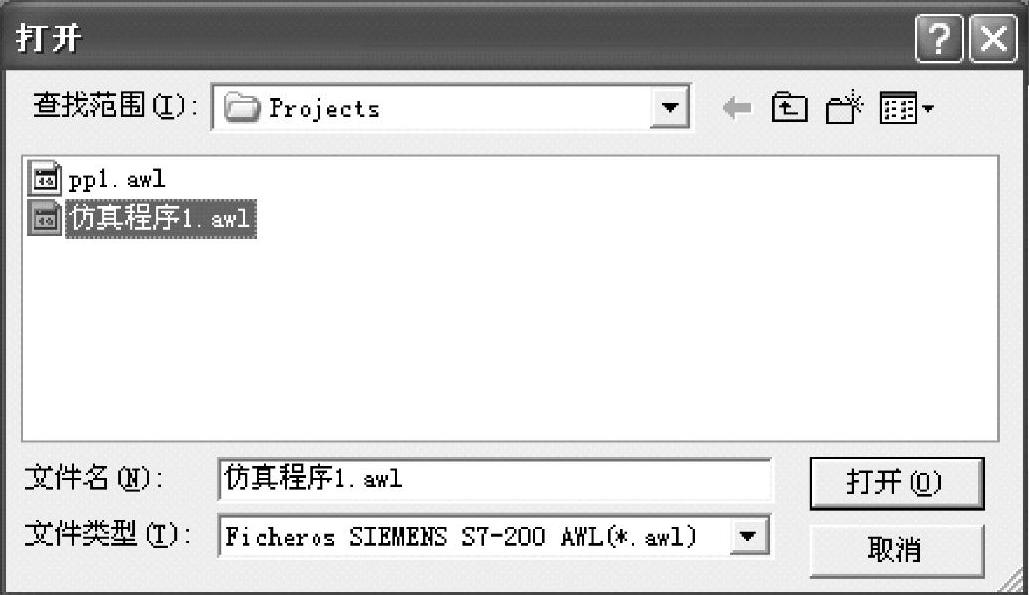The height and width of the screenshot is (595, 1029).
Task: Click the 打开(O) button
Action: coord(897,483)
